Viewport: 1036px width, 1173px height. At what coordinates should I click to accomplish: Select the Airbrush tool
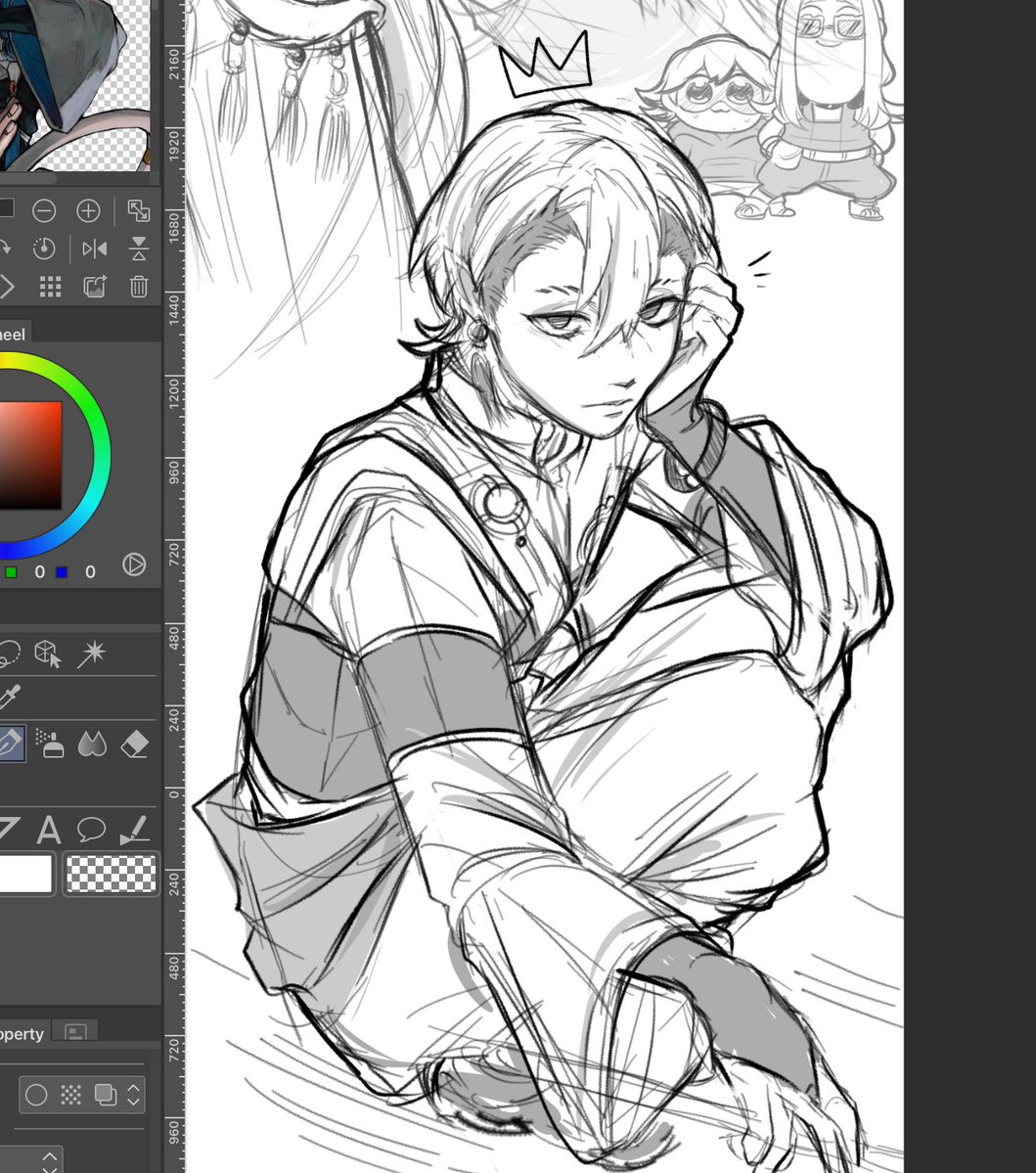coord(49,744)
